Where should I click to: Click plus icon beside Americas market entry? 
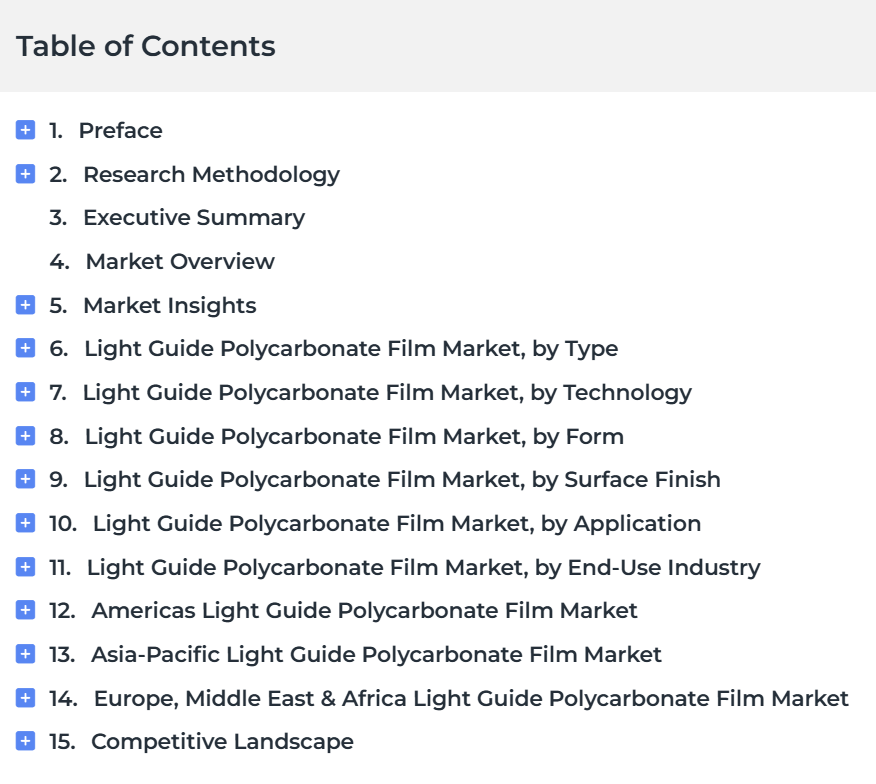tap(25, 610)
